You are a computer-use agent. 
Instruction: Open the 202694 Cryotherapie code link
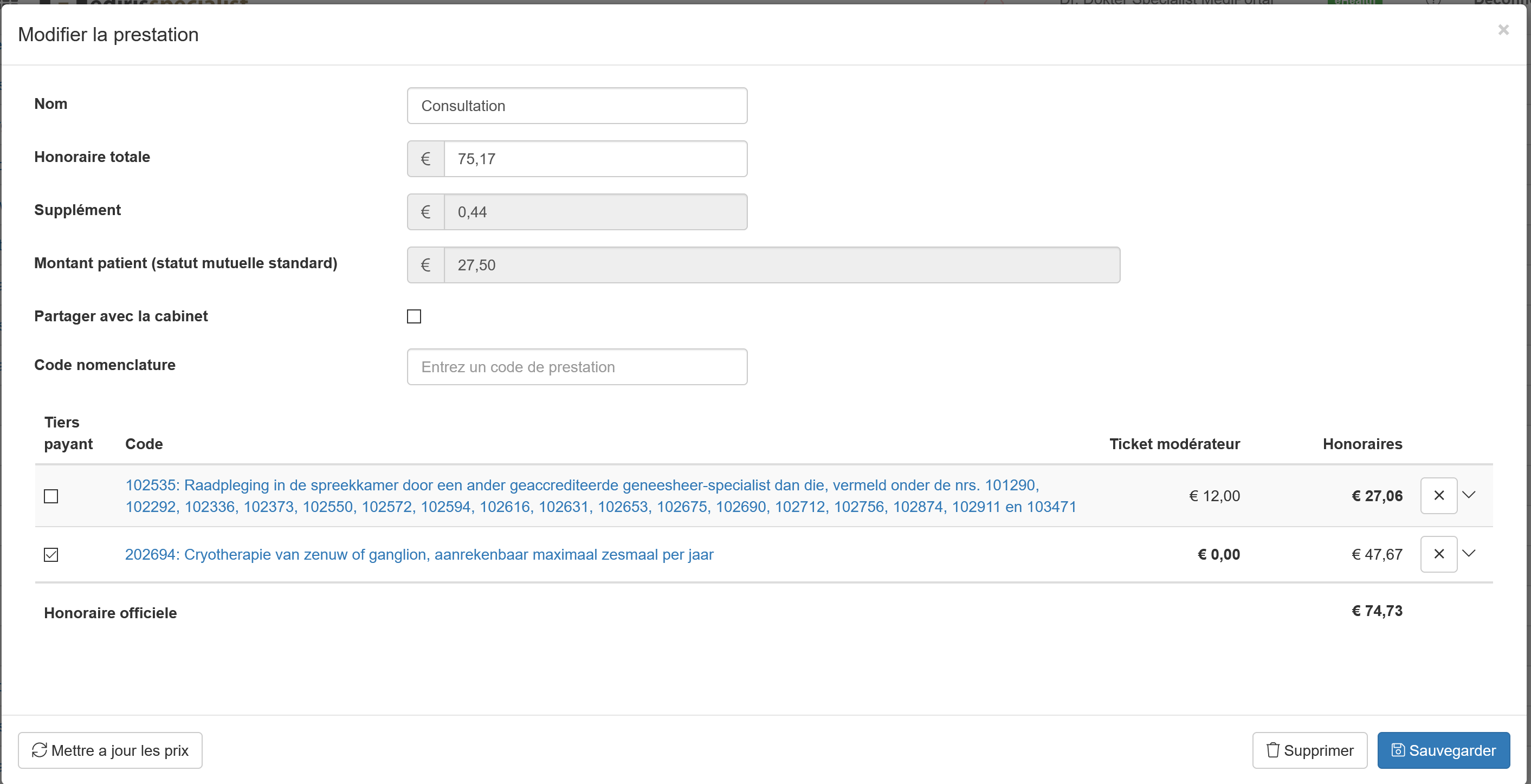tap(419, 555)
